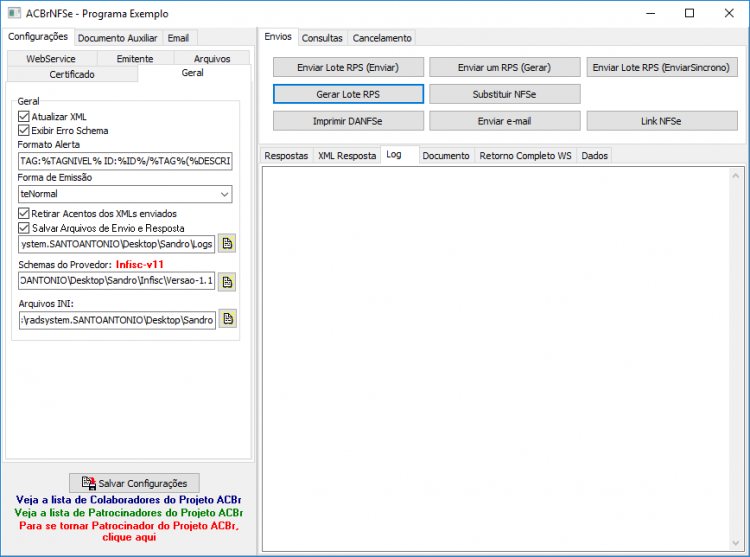Open the Certificado settings tab
Image resolution: width=750 pixels, height=557 pixels.
pyautogui.click(x=72, y=74)
